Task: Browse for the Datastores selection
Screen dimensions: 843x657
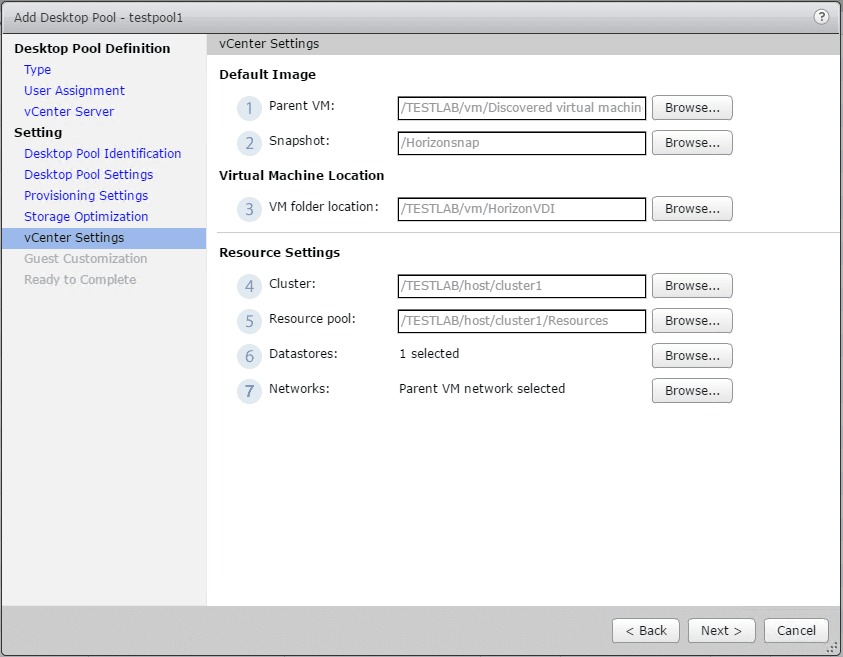Action: [x=692, y=356]
